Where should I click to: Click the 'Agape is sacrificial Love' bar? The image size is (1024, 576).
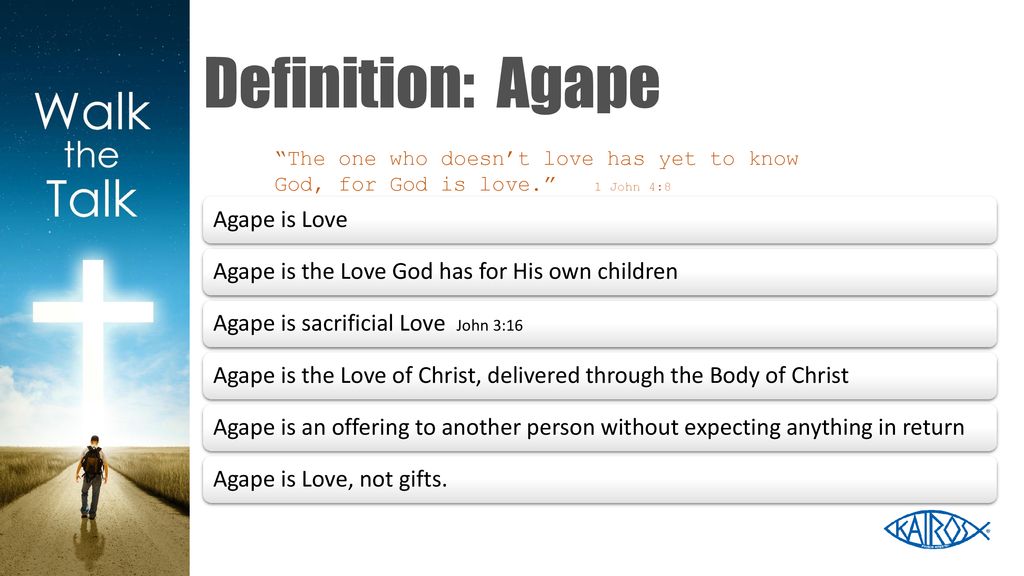pyautogui.click(x=600, y=324)
